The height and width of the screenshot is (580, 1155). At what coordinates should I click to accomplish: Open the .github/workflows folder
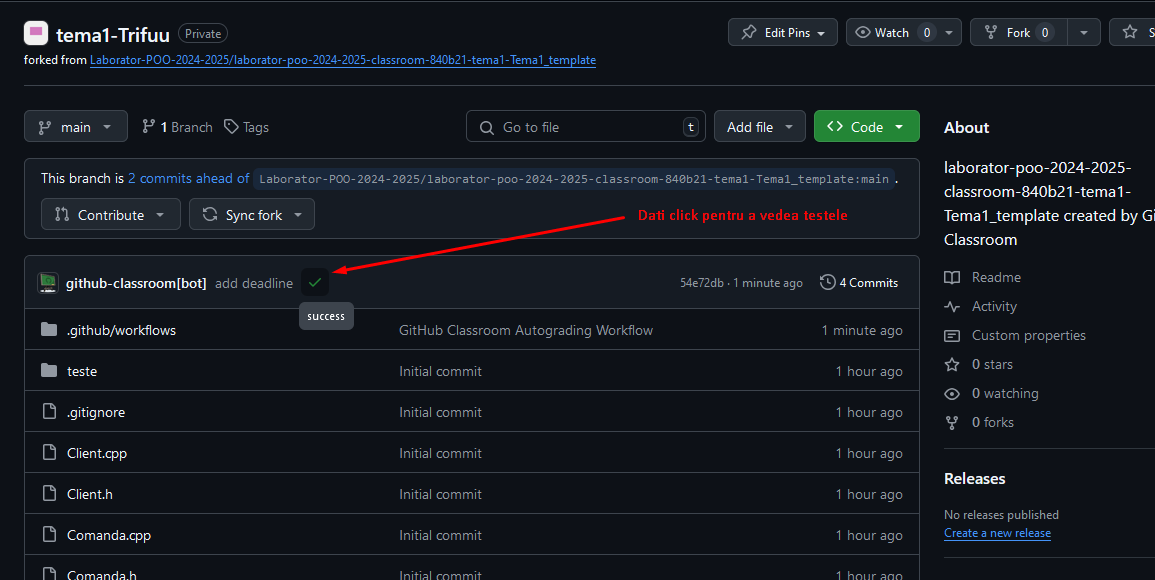(x=121, y=330)
